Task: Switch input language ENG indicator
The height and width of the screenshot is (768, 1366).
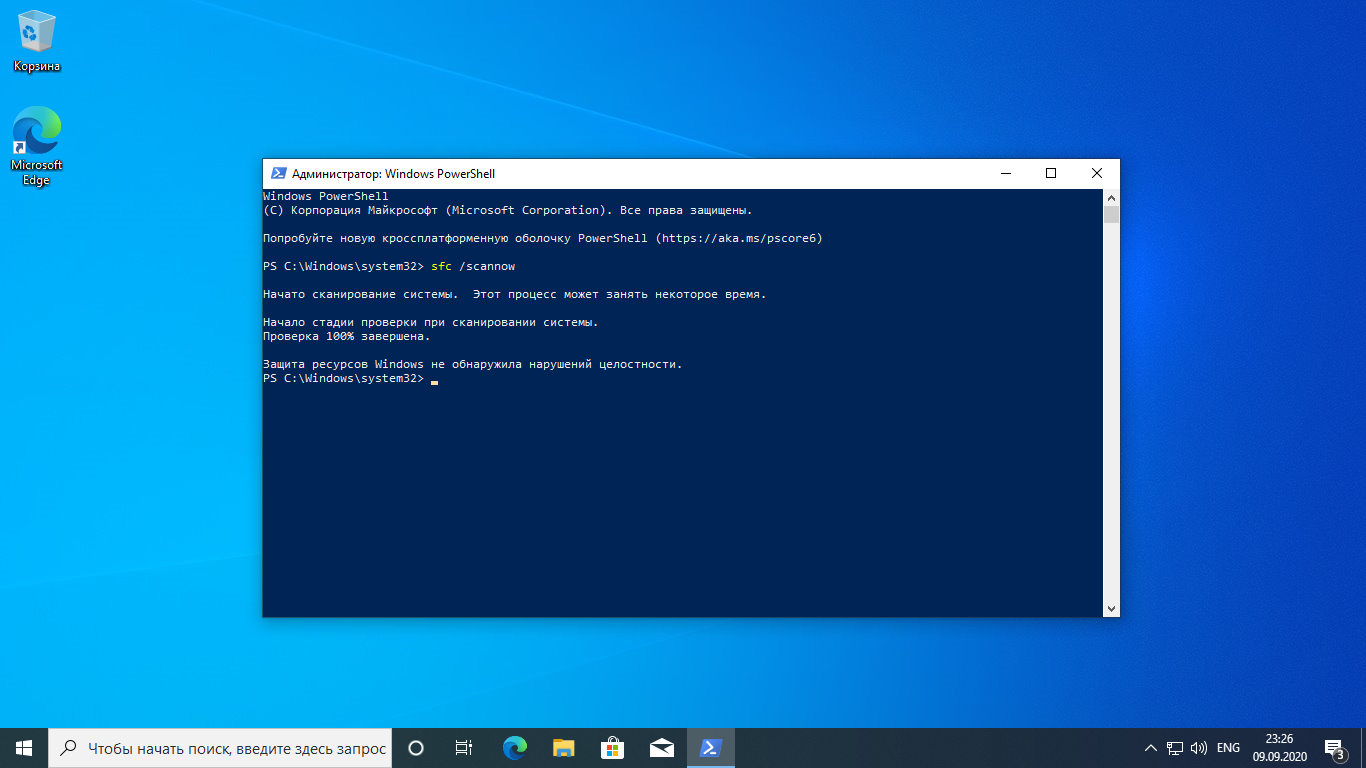Action: [1228, 748]
